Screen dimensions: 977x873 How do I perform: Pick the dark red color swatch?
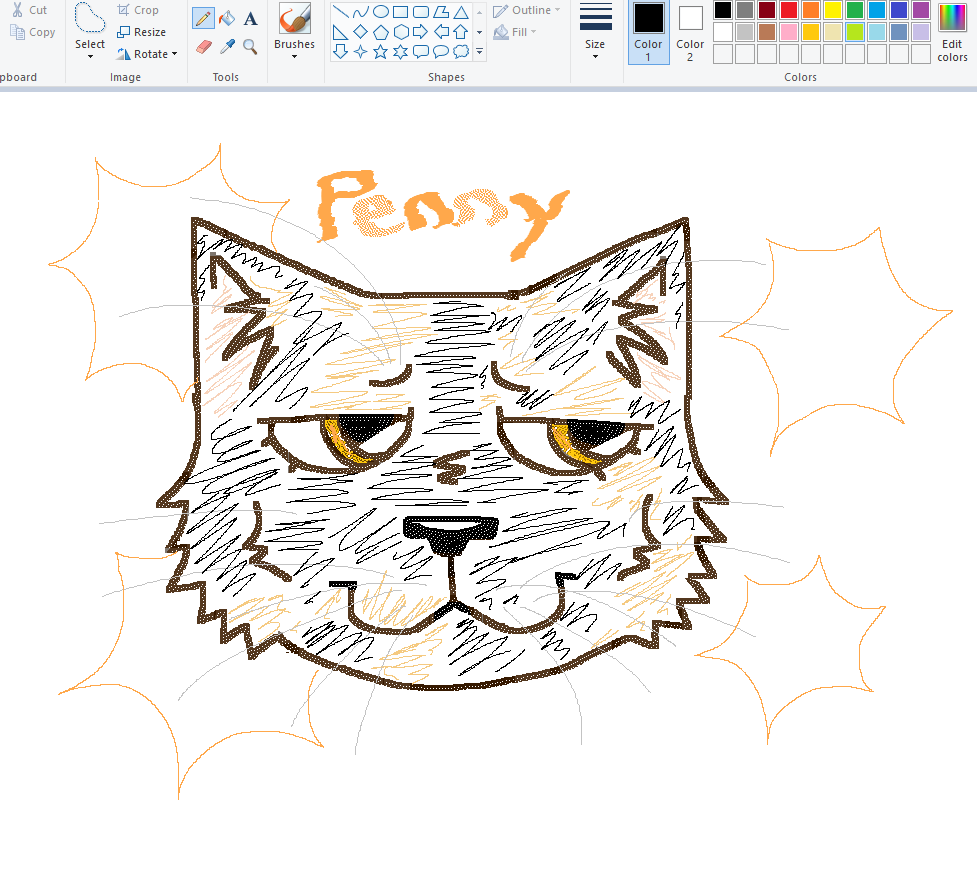coord(767,10)
